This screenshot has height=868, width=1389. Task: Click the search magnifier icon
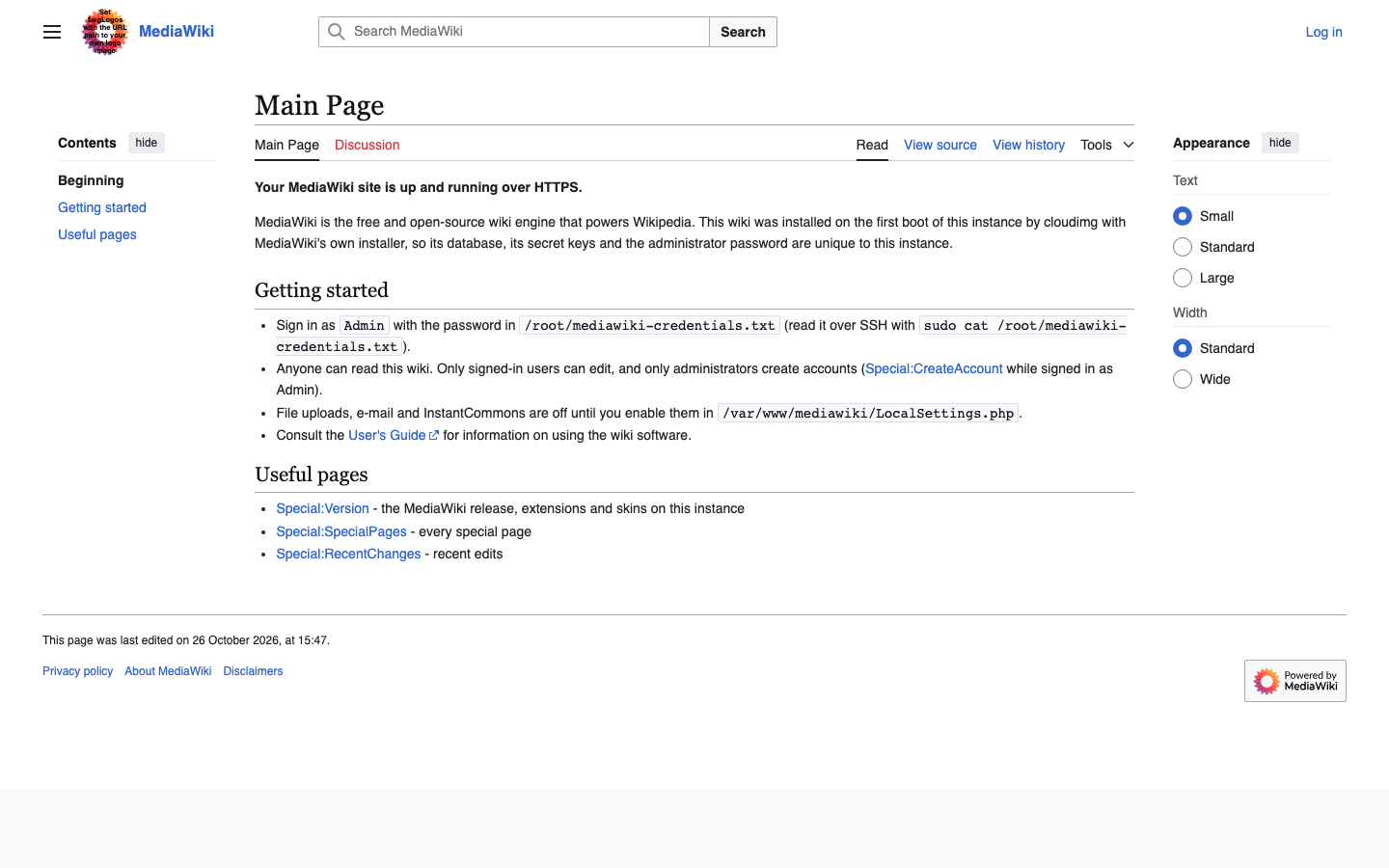[336, 32]
